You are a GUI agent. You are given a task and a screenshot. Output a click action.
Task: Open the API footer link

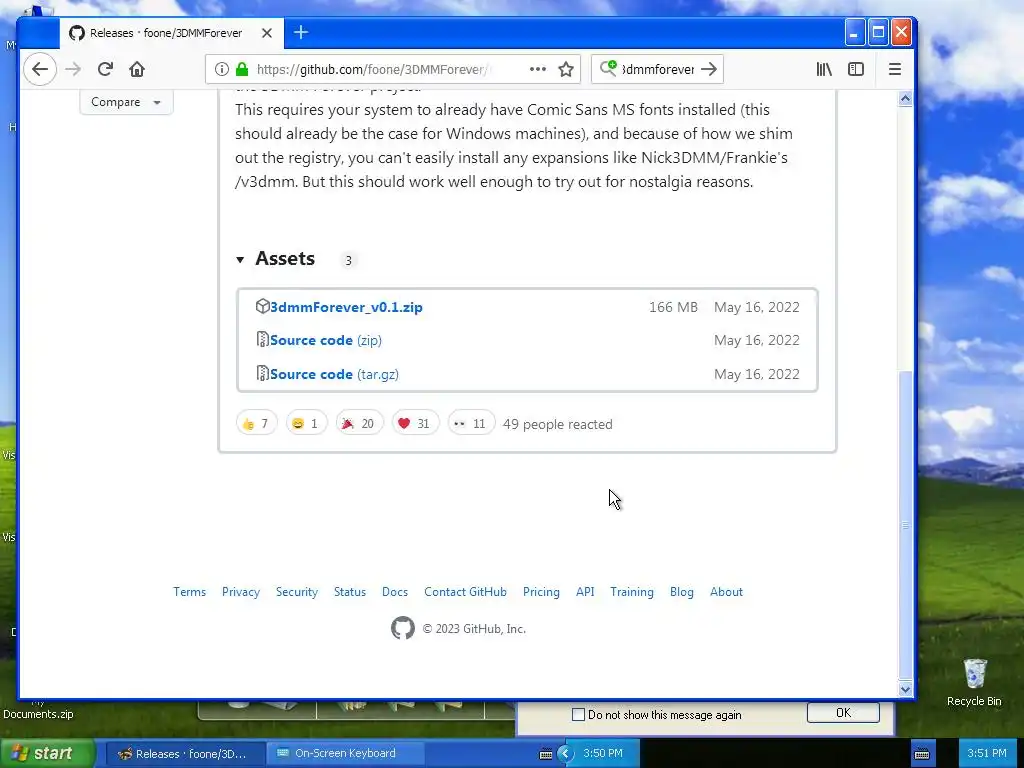(585, 592)
